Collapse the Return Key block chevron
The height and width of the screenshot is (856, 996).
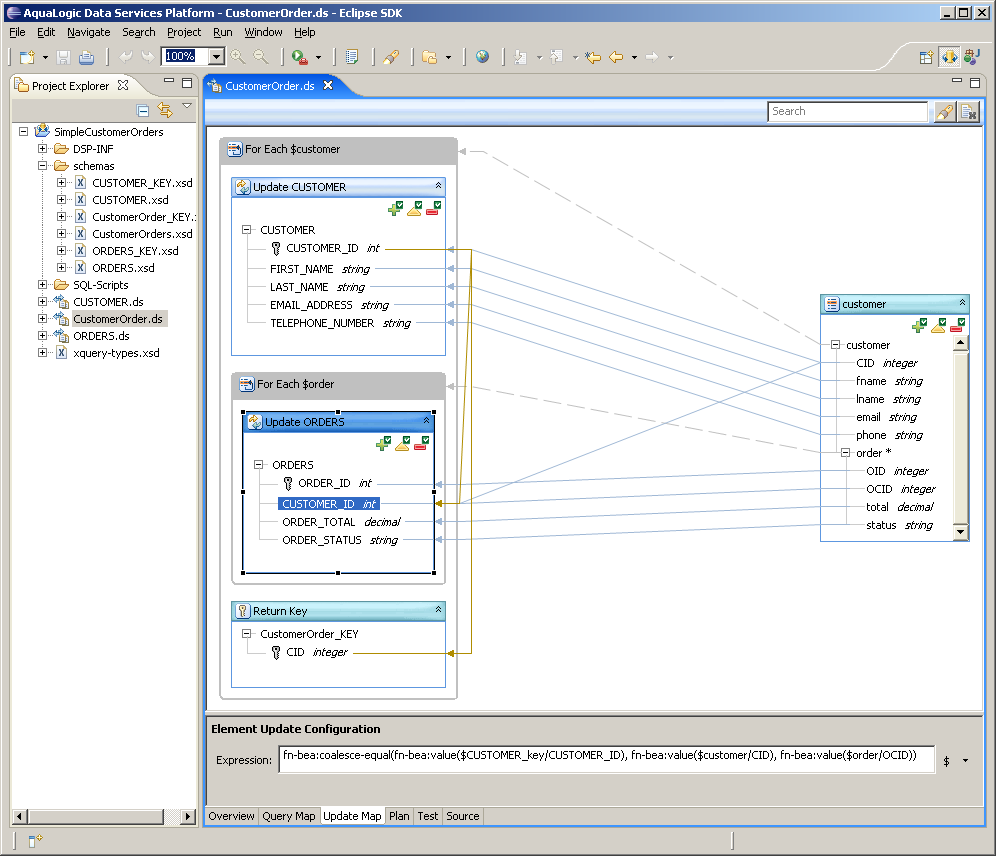(438, 609)
